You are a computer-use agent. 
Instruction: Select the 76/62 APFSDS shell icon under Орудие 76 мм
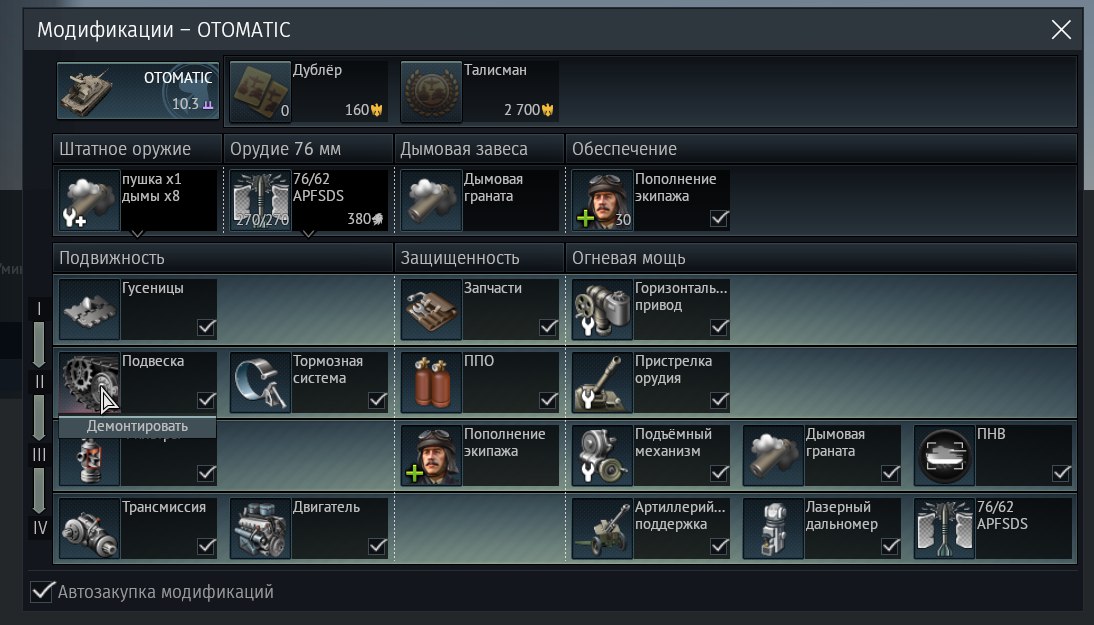tap(260, 200)
